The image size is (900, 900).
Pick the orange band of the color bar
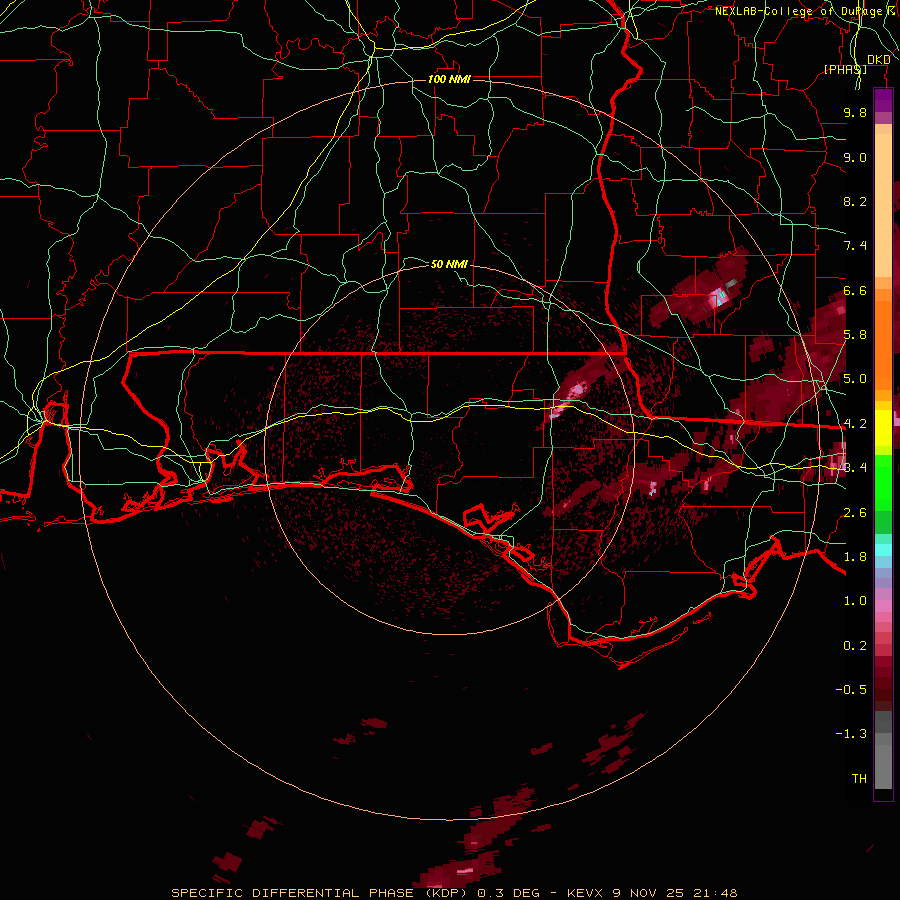click(x=883, y=339)
